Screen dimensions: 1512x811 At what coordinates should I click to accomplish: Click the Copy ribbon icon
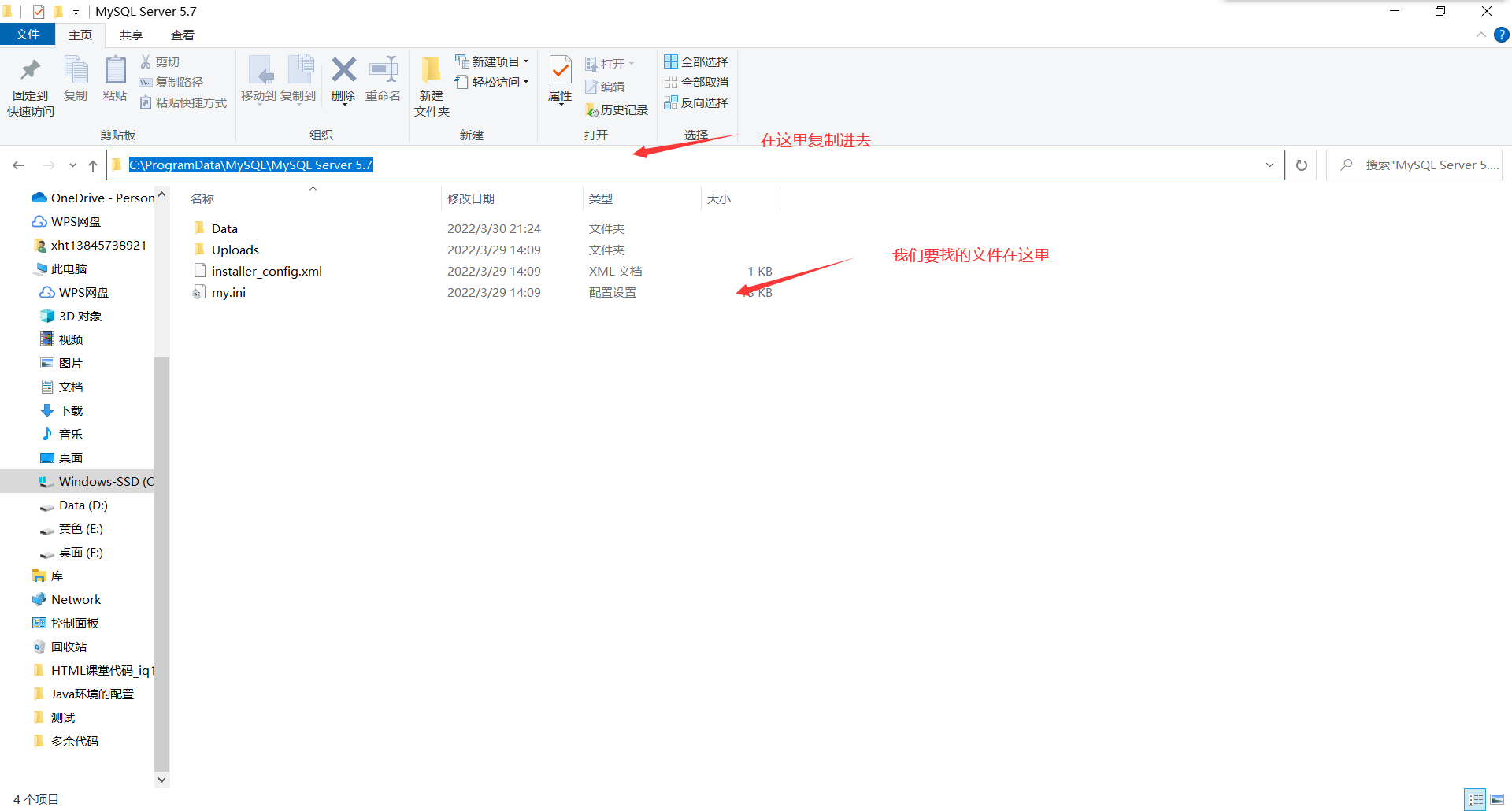[76, 69]
